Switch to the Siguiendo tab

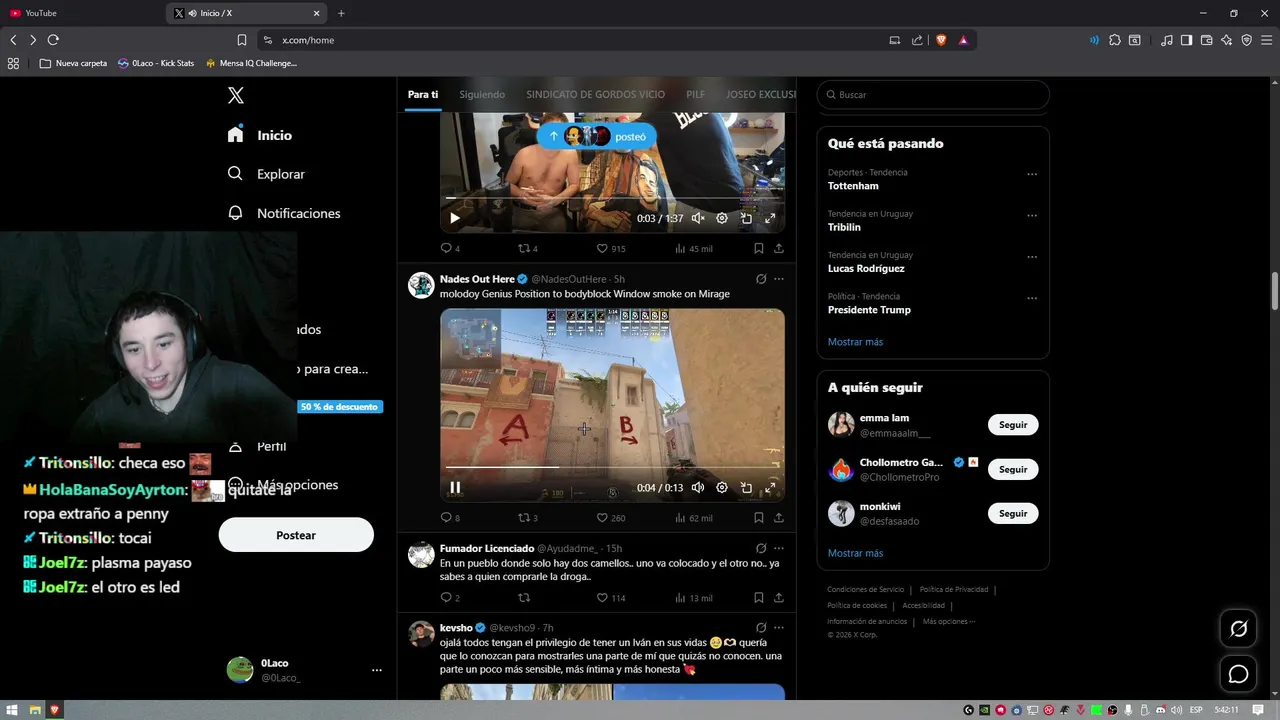pyautogui.click(x=482, y=94)
